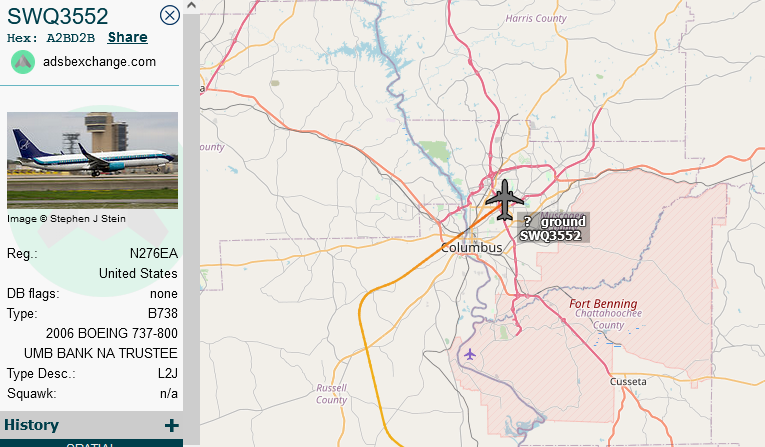Click the Hex A2BD2B identifier text
The width and height of the screenshot is (765, 447).
tap(51, 38)
